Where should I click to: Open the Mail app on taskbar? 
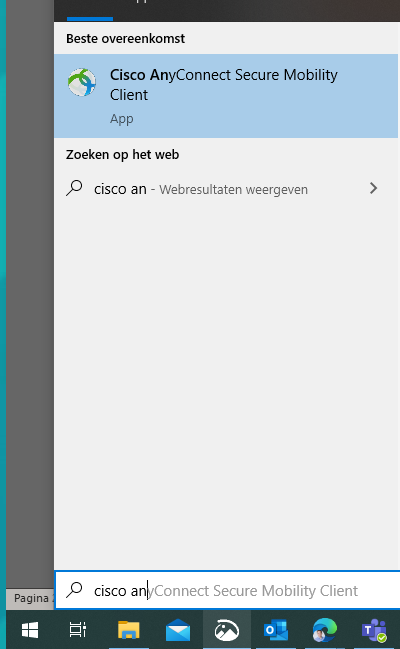(x=178, y=631)
